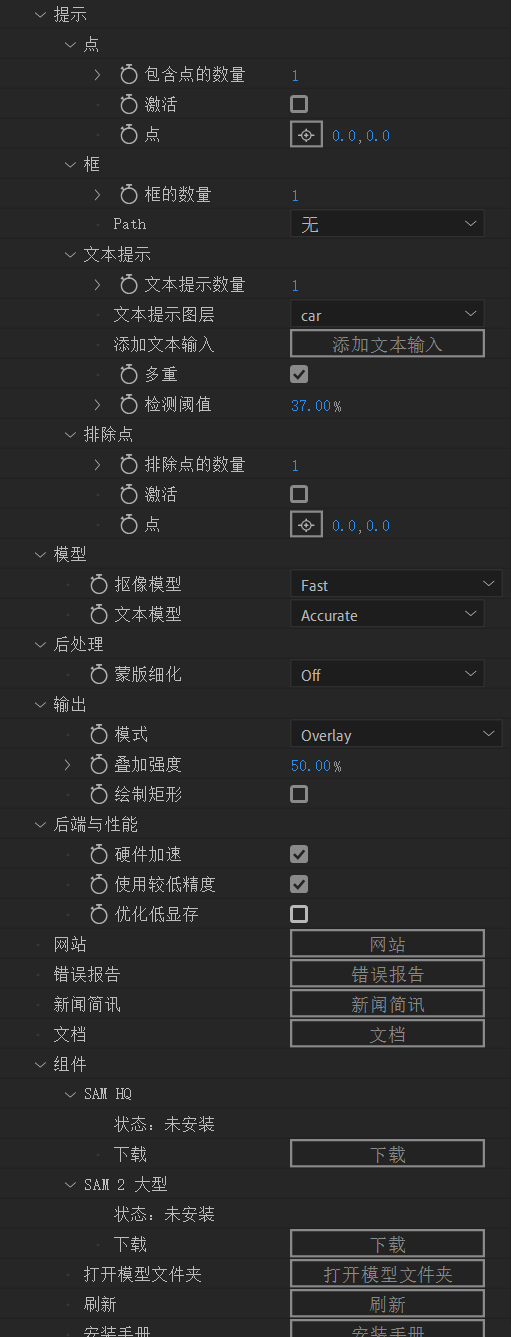Image resolution: width=511 pixels, height=1337 pixels.
Task: Click the stopwatch icon next to 硬件加速
Action: pyautogui.click(x=98, y=855)
